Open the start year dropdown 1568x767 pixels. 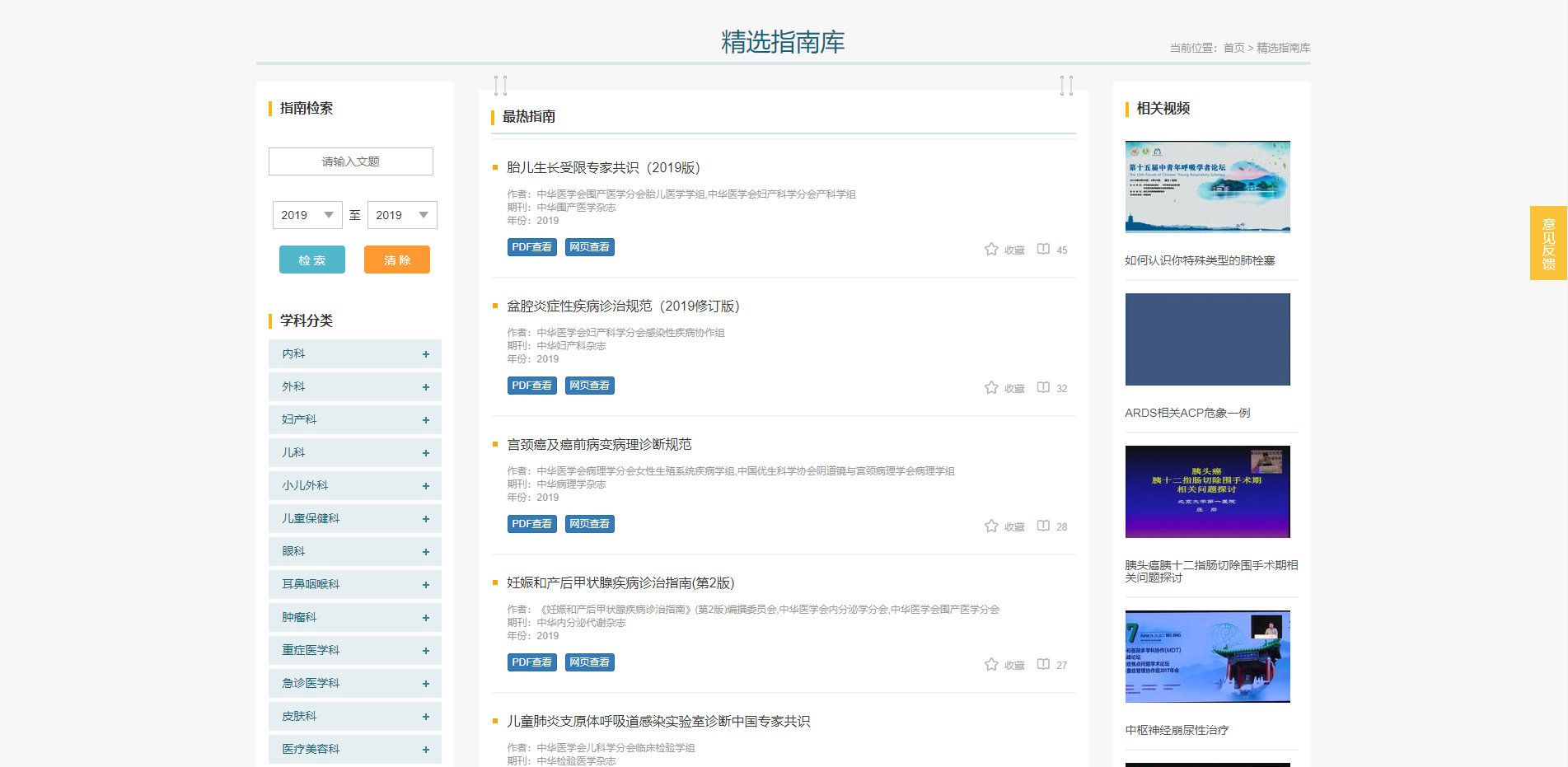pyautogui.click(x=307, y=215)
